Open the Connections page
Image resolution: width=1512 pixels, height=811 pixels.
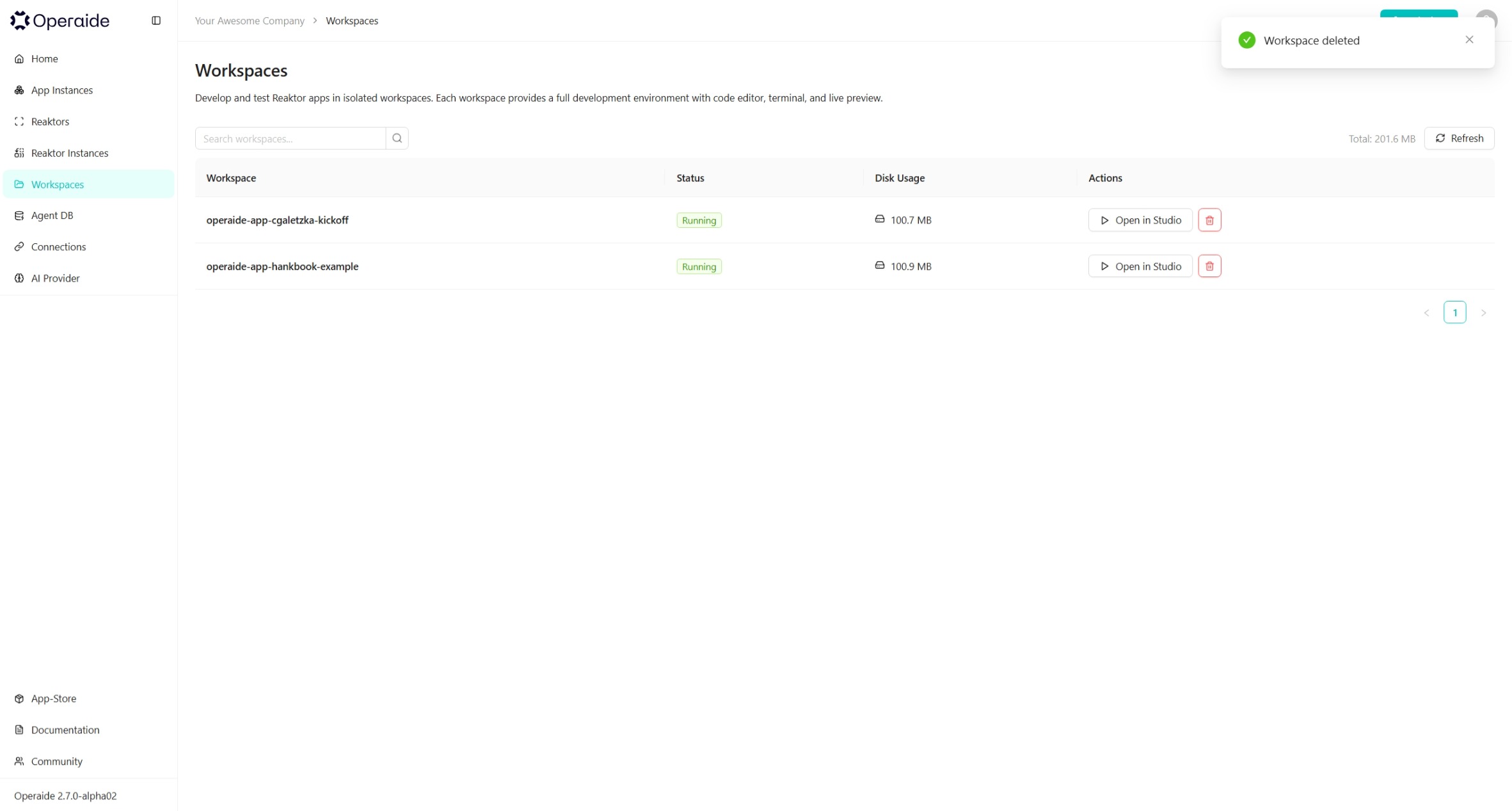88,247
